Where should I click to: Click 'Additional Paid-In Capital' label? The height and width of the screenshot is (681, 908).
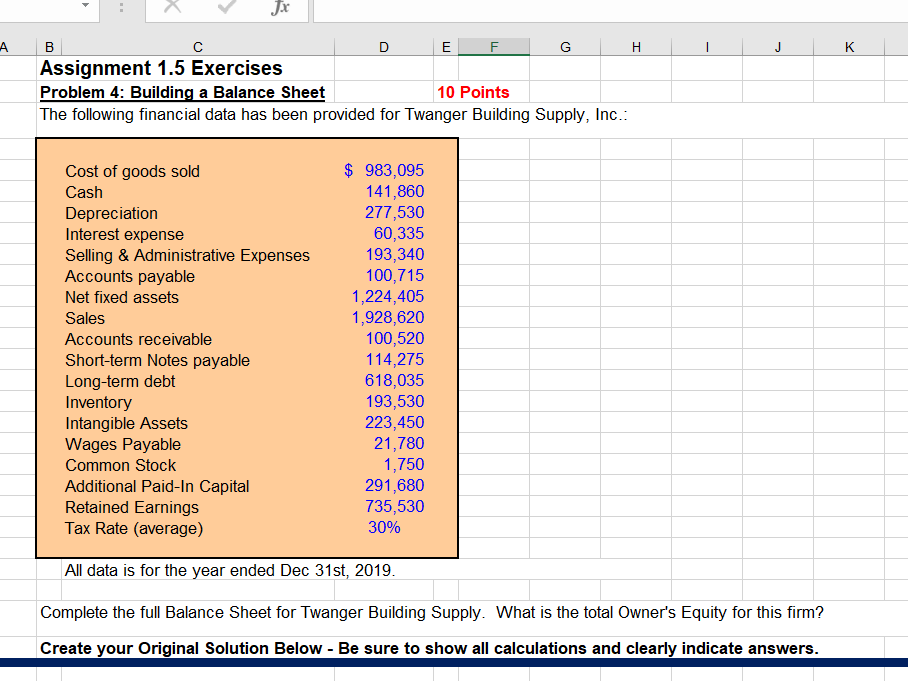157,486
